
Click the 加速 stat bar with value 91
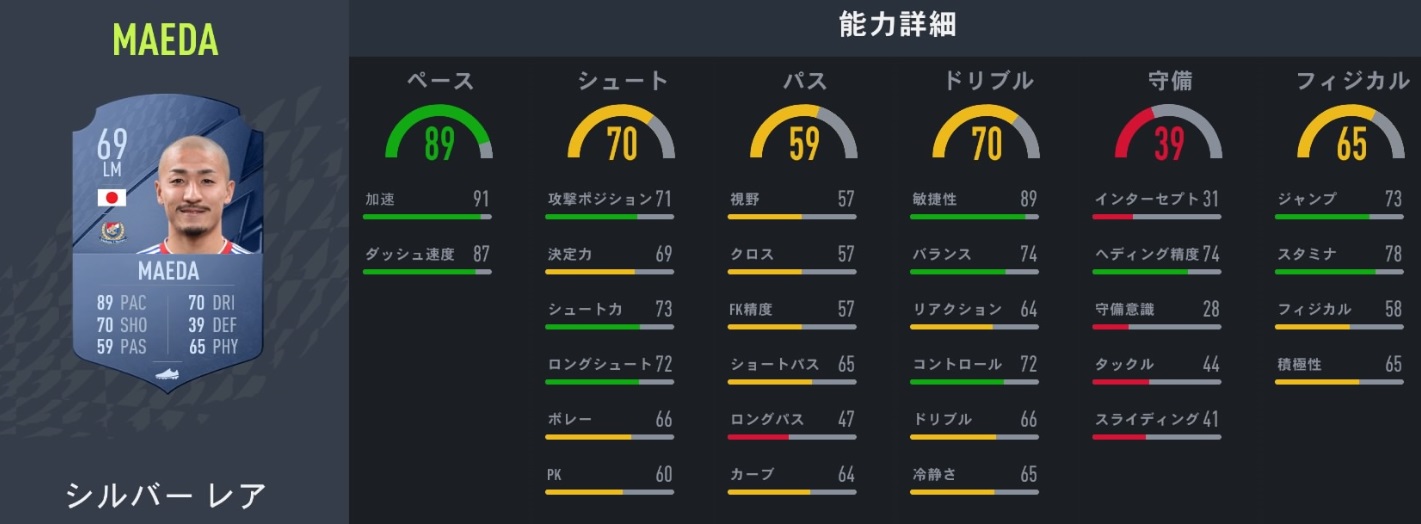427,216
